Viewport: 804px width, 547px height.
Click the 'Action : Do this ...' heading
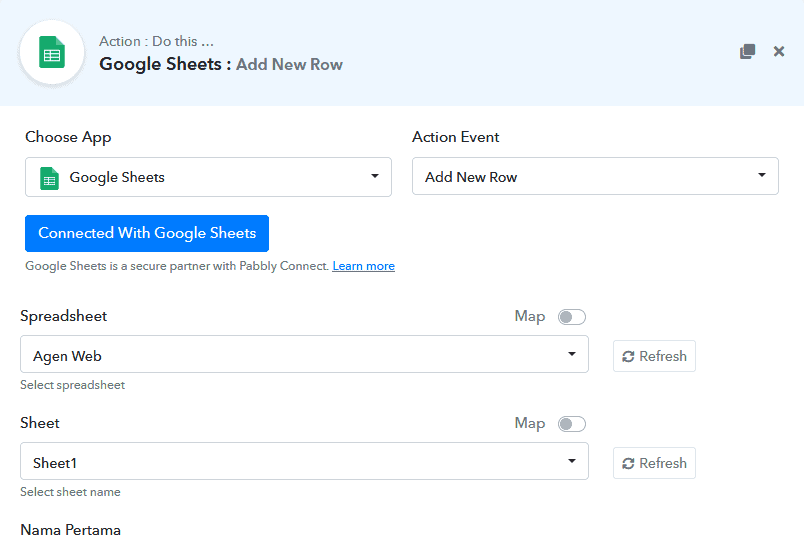(156, 41)
